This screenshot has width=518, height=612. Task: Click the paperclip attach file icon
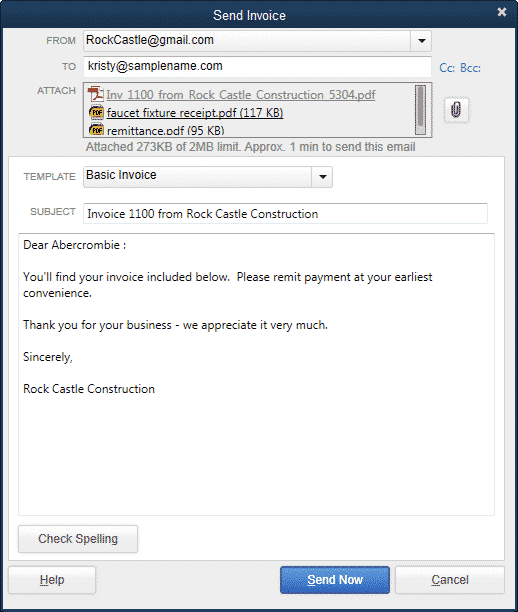pos(456,110)
